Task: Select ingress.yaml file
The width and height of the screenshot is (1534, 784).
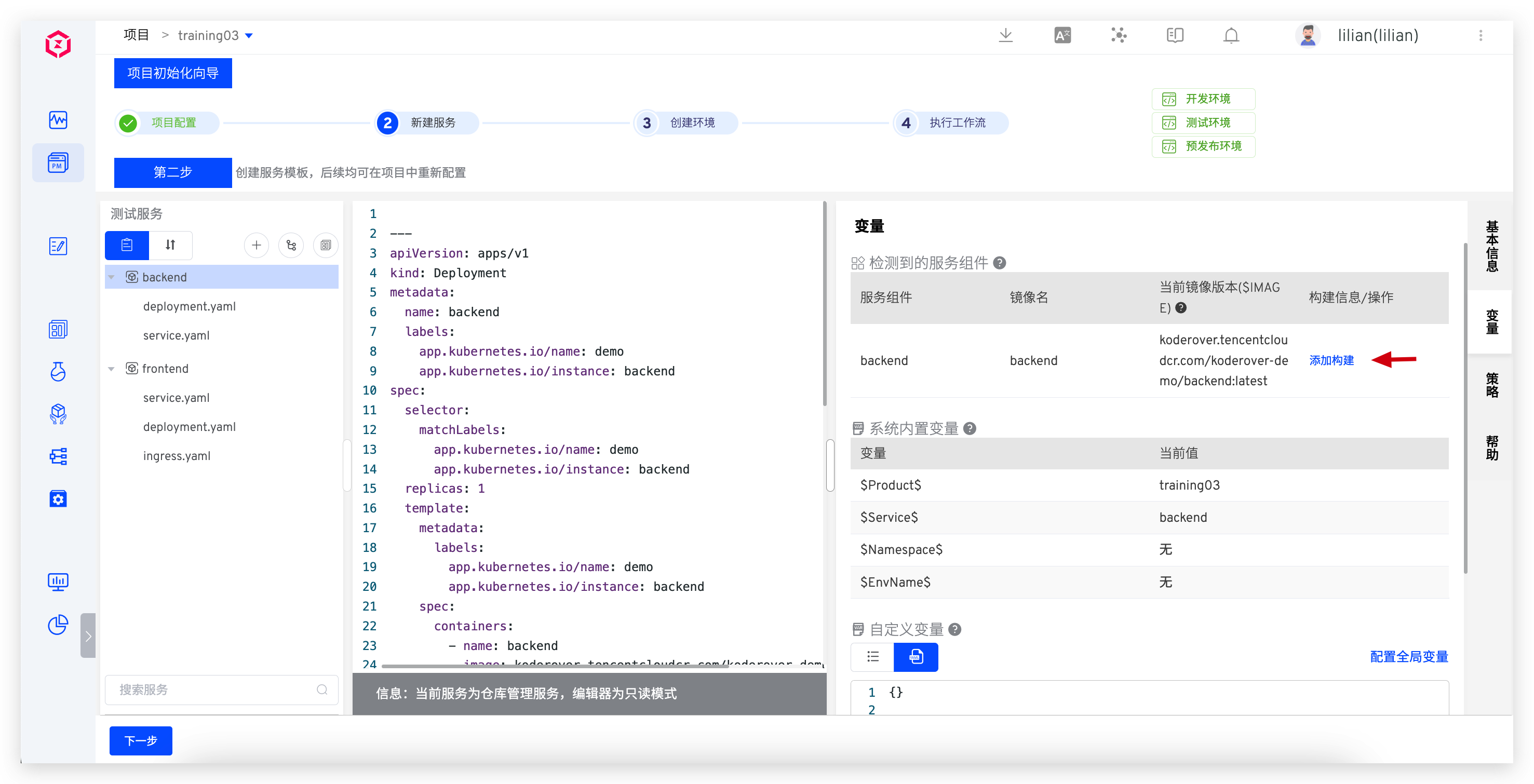Action: (x=177, y=456)
